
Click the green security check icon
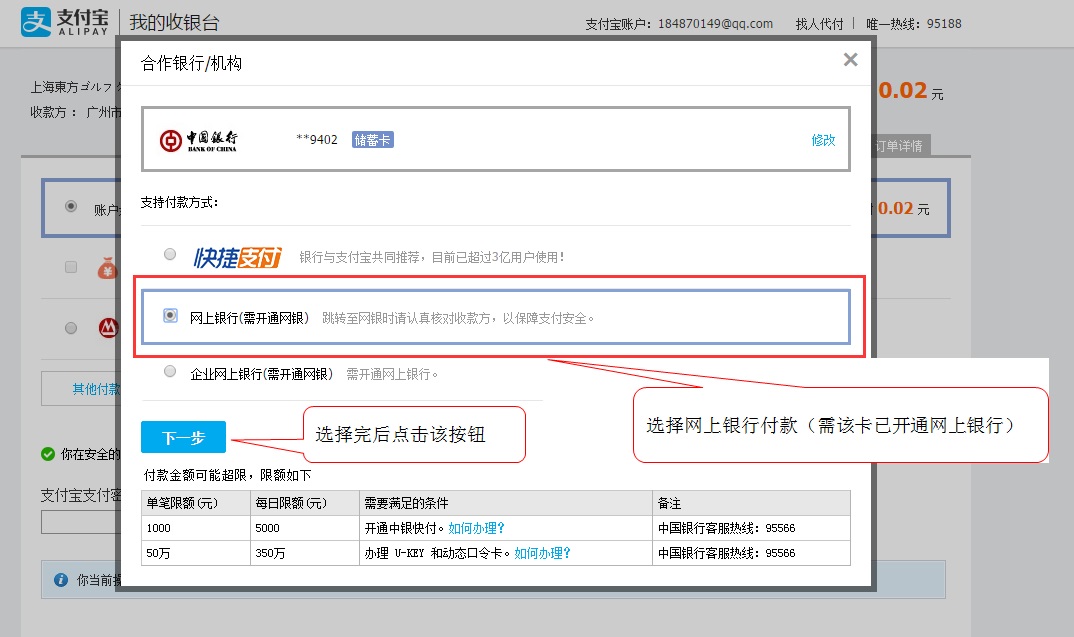click(48, 454)
